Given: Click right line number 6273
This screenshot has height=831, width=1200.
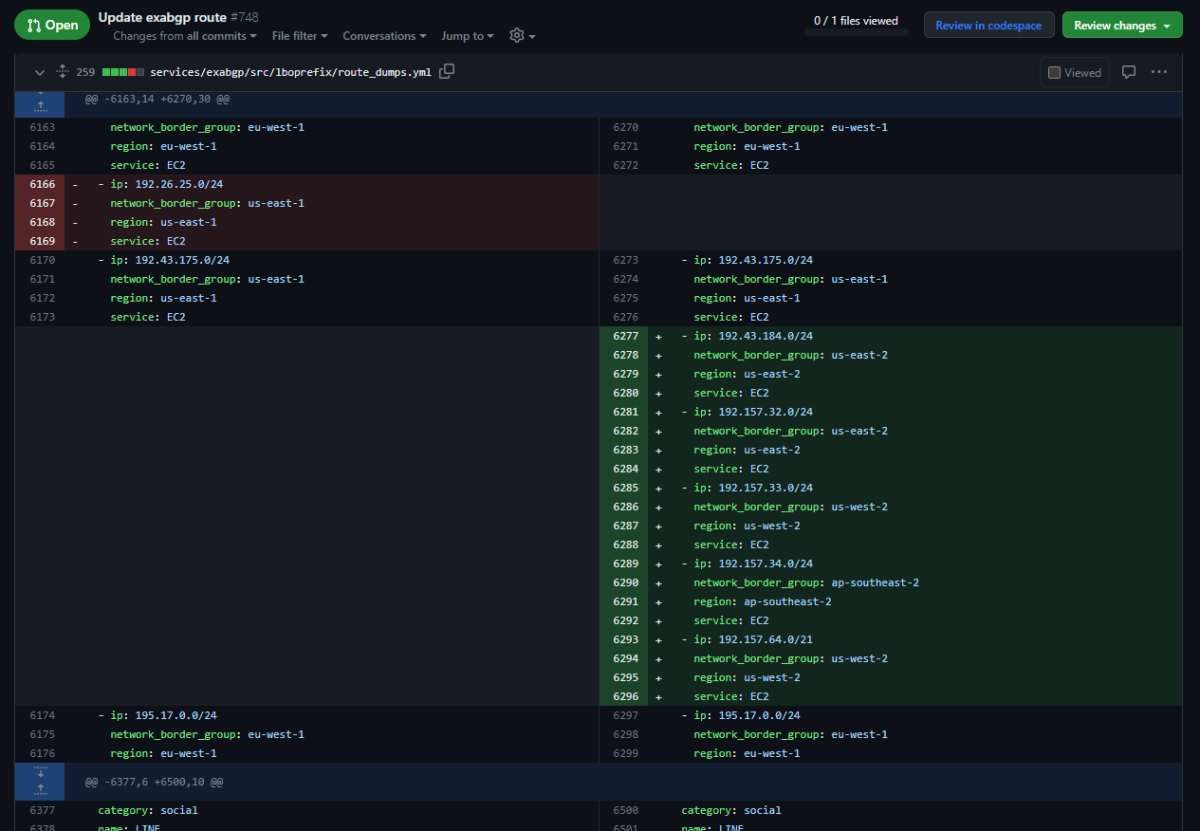Looking at the screenshot, I should click(624, 260).
